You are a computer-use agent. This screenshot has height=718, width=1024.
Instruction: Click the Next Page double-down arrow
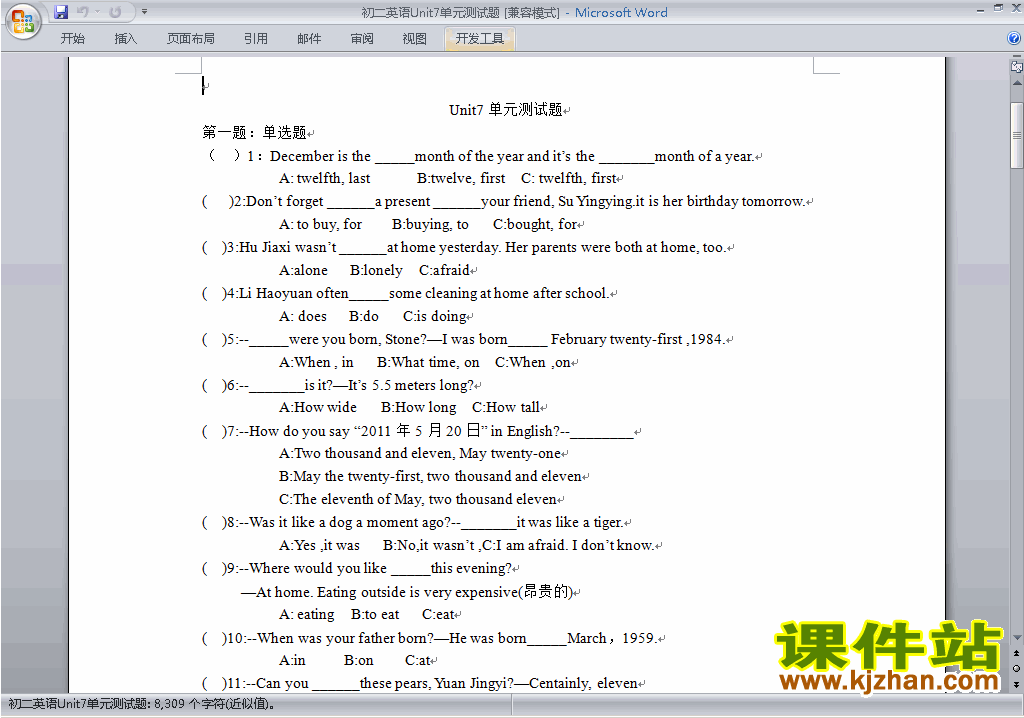point(1016,684)
